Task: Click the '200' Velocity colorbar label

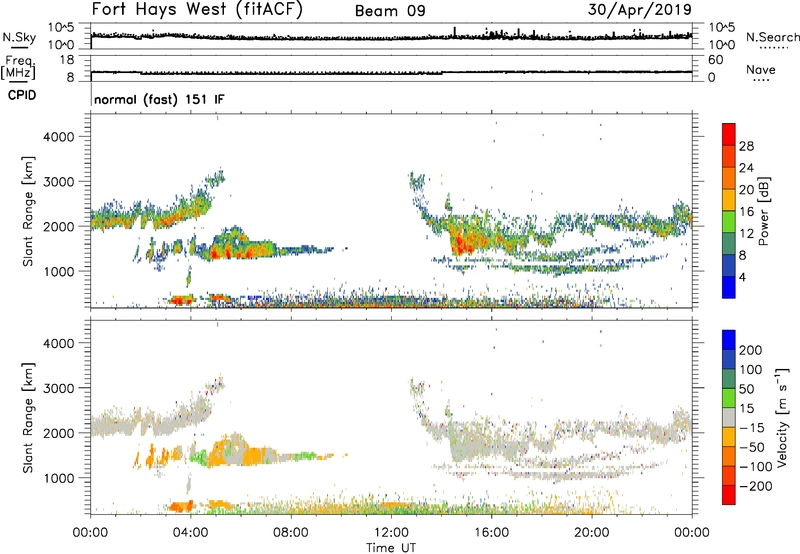Action: 751,350
